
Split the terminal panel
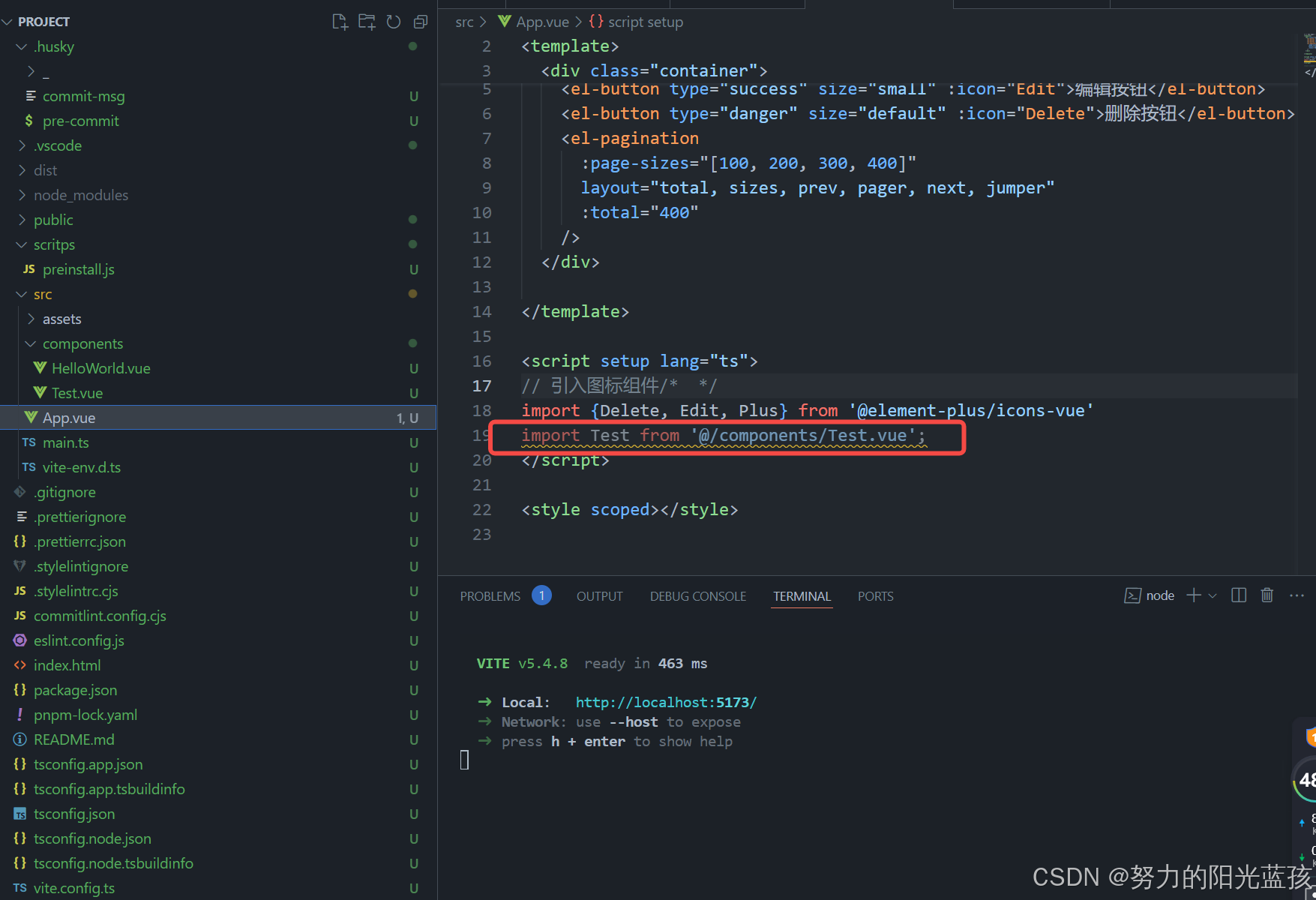pos(1239,595)
